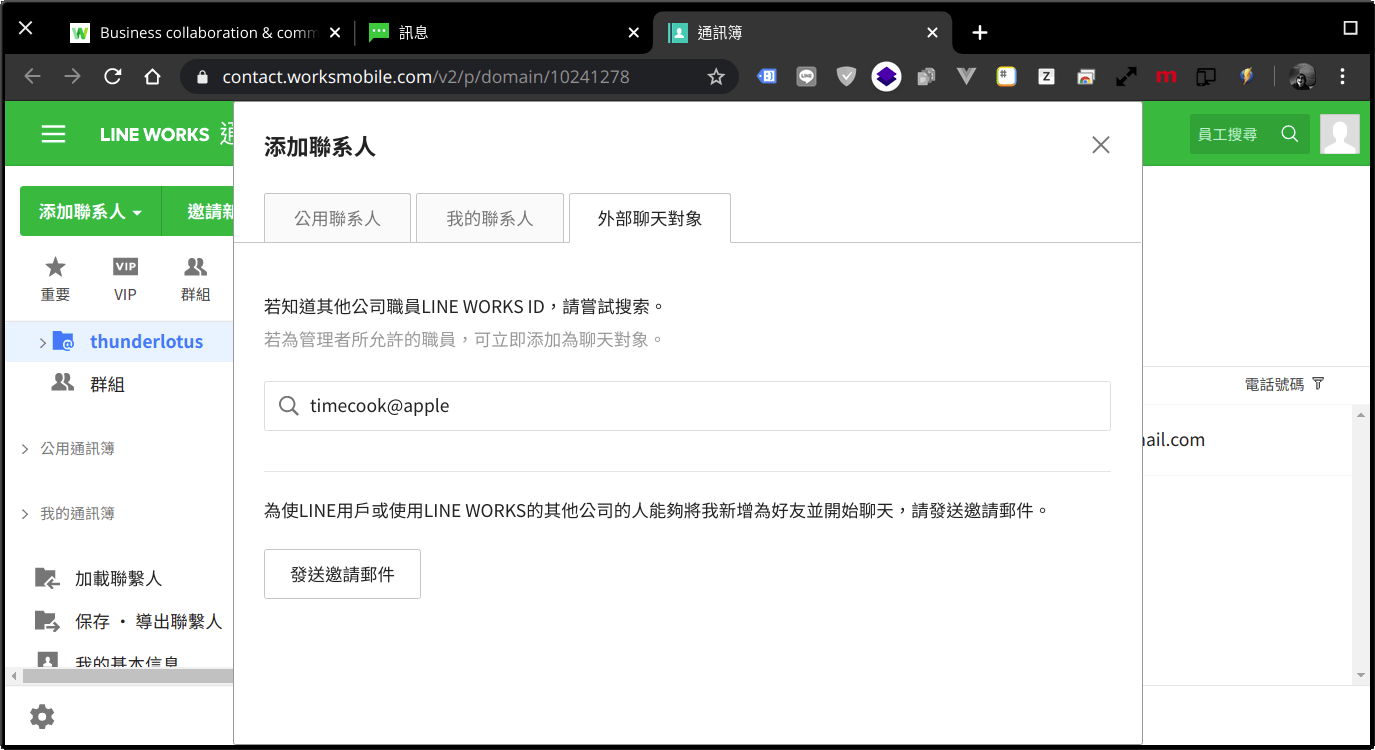Click 加載聯繫人 import option
Viewport: 1375px width, 750px height.
[118, 578]
